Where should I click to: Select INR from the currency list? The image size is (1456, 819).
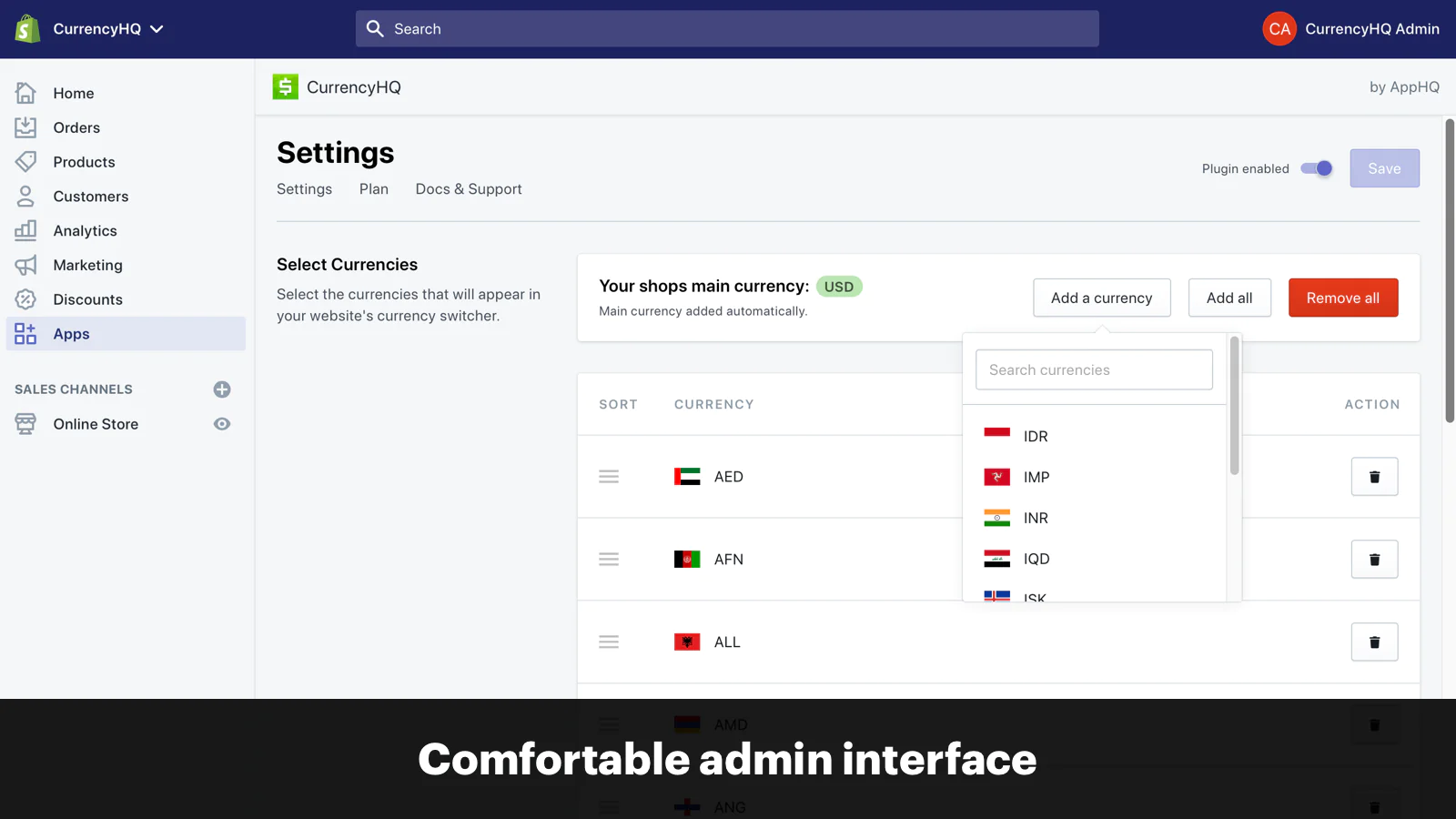[1036, 518]
